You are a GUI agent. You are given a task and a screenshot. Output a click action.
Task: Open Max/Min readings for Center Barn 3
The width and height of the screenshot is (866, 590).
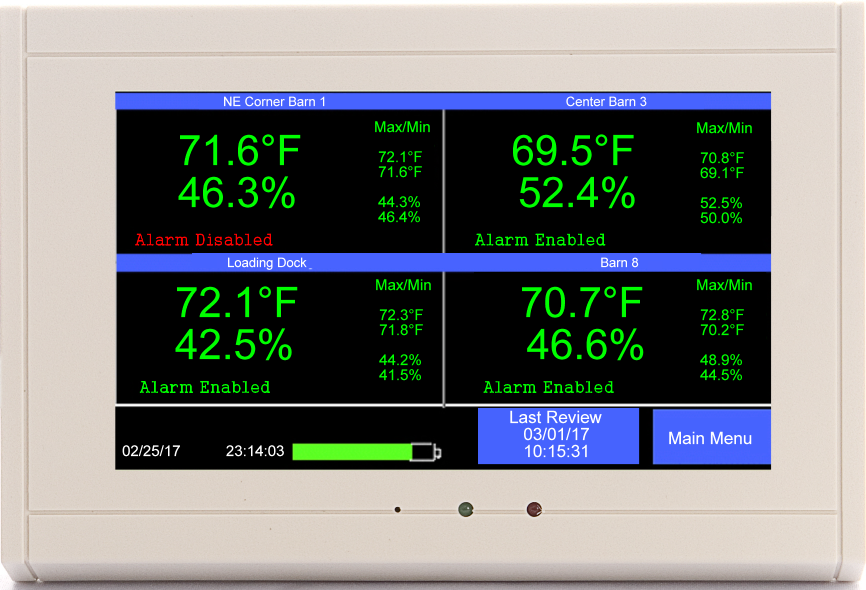tap(723, 128)
